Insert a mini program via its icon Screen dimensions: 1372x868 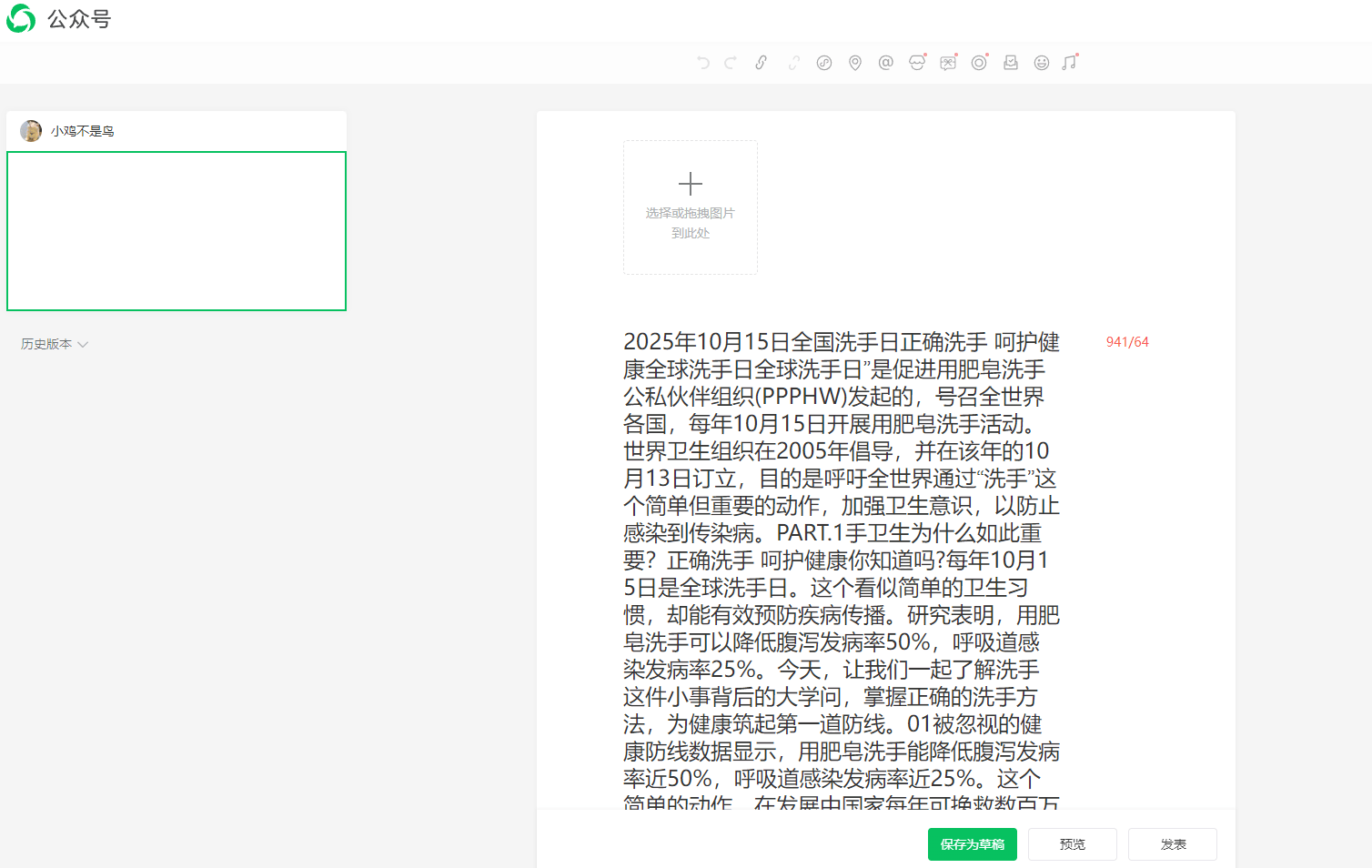click(x=824, y=63)
